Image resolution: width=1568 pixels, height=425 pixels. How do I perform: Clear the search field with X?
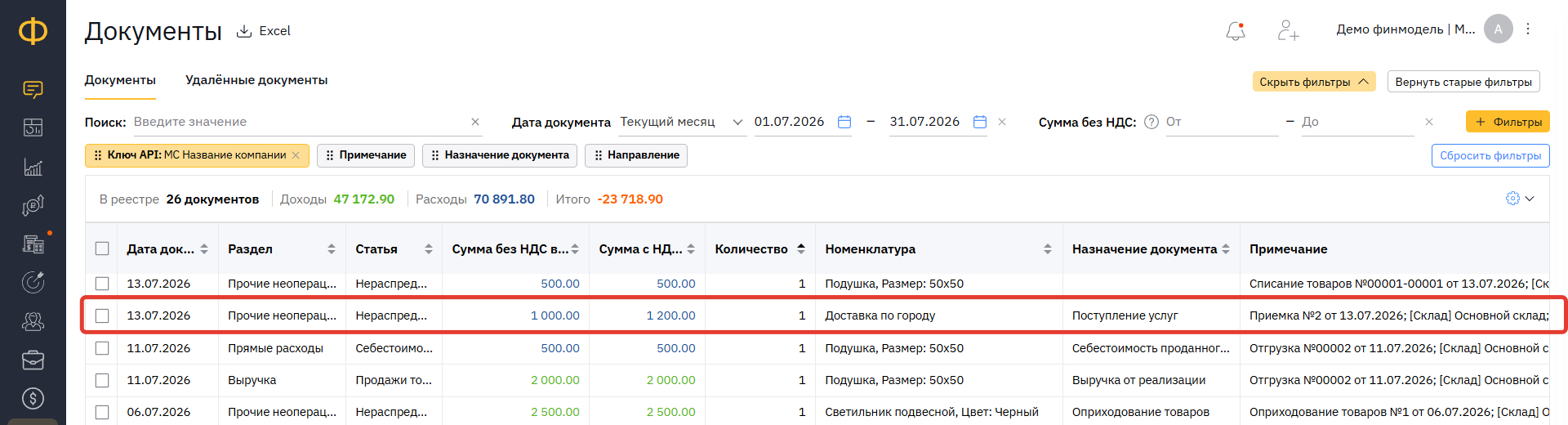point(475,122)
